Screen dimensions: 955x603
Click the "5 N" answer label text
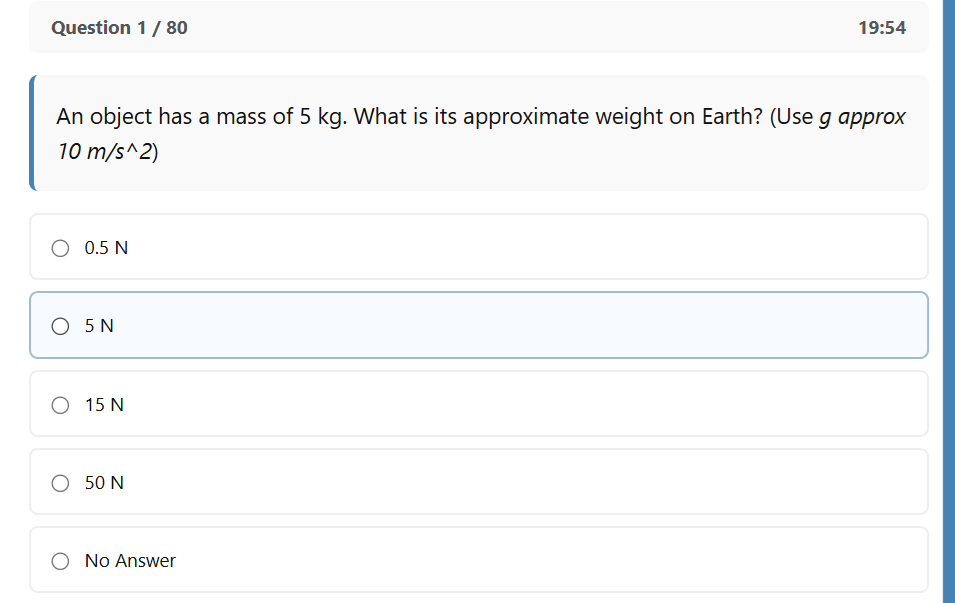coord(99,326)
